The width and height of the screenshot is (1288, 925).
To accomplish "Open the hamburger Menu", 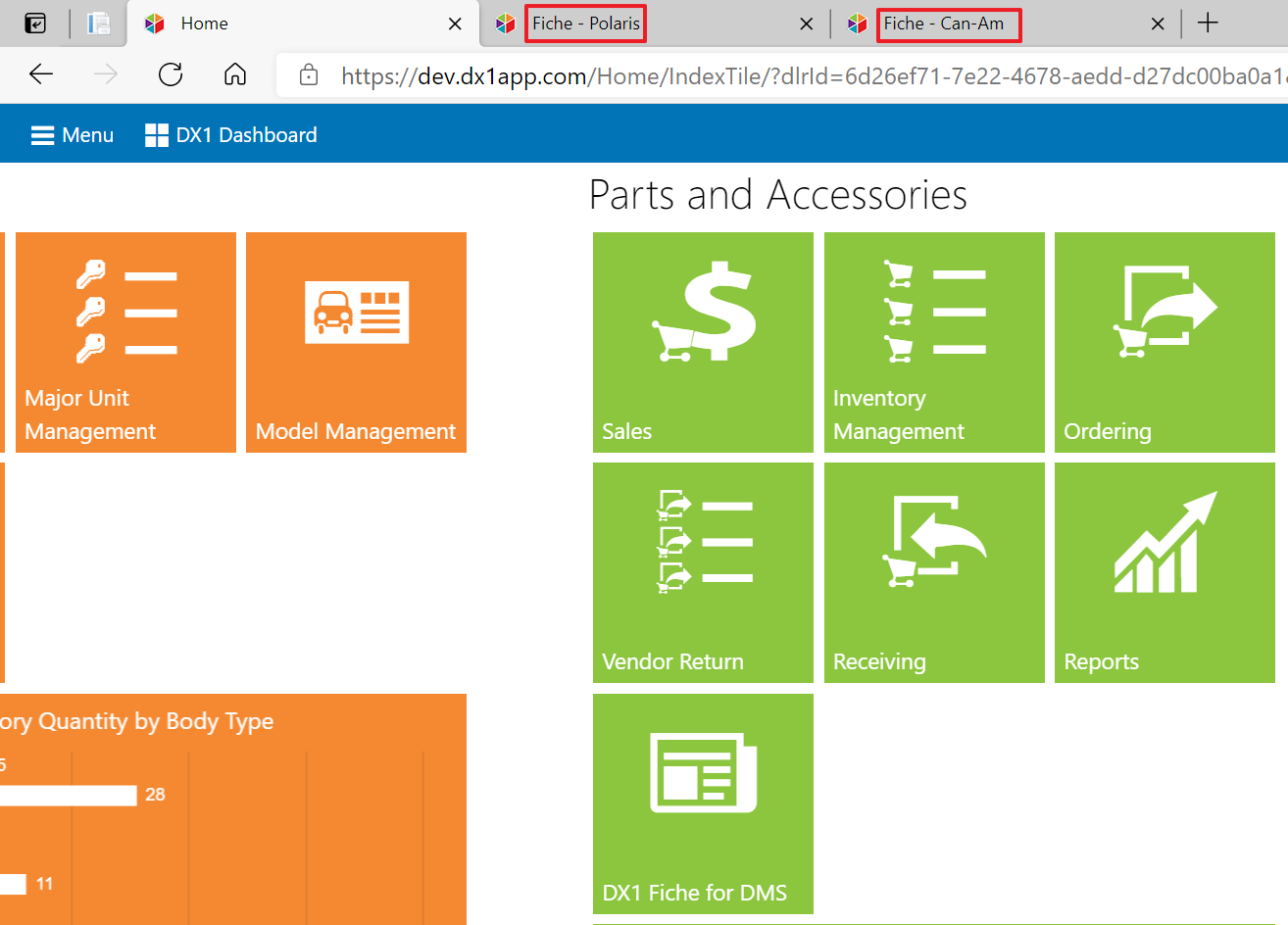I will point(73,135).
